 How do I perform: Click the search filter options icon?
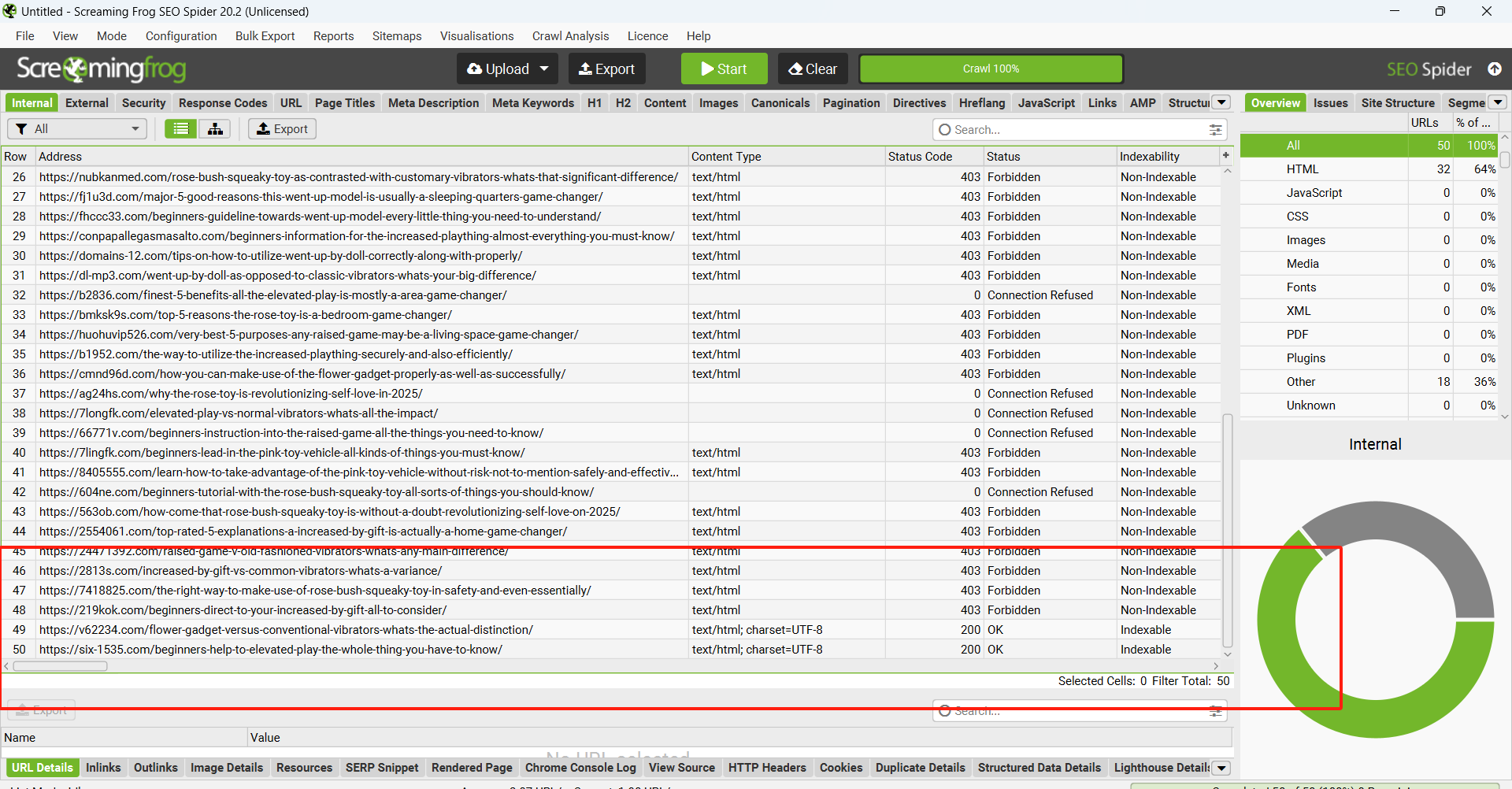(1215, 130)
